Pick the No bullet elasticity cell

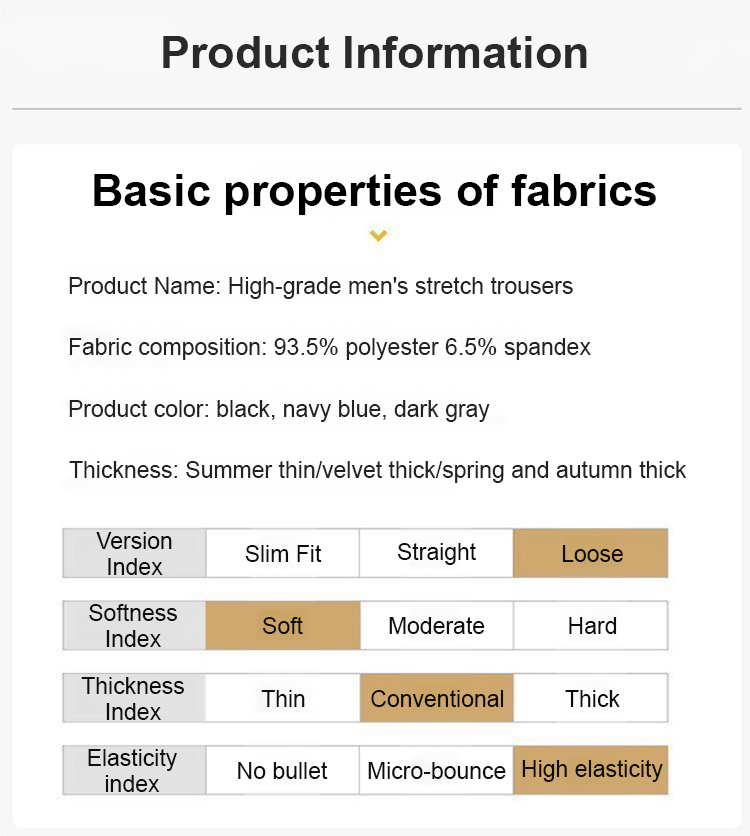[283, 771]
